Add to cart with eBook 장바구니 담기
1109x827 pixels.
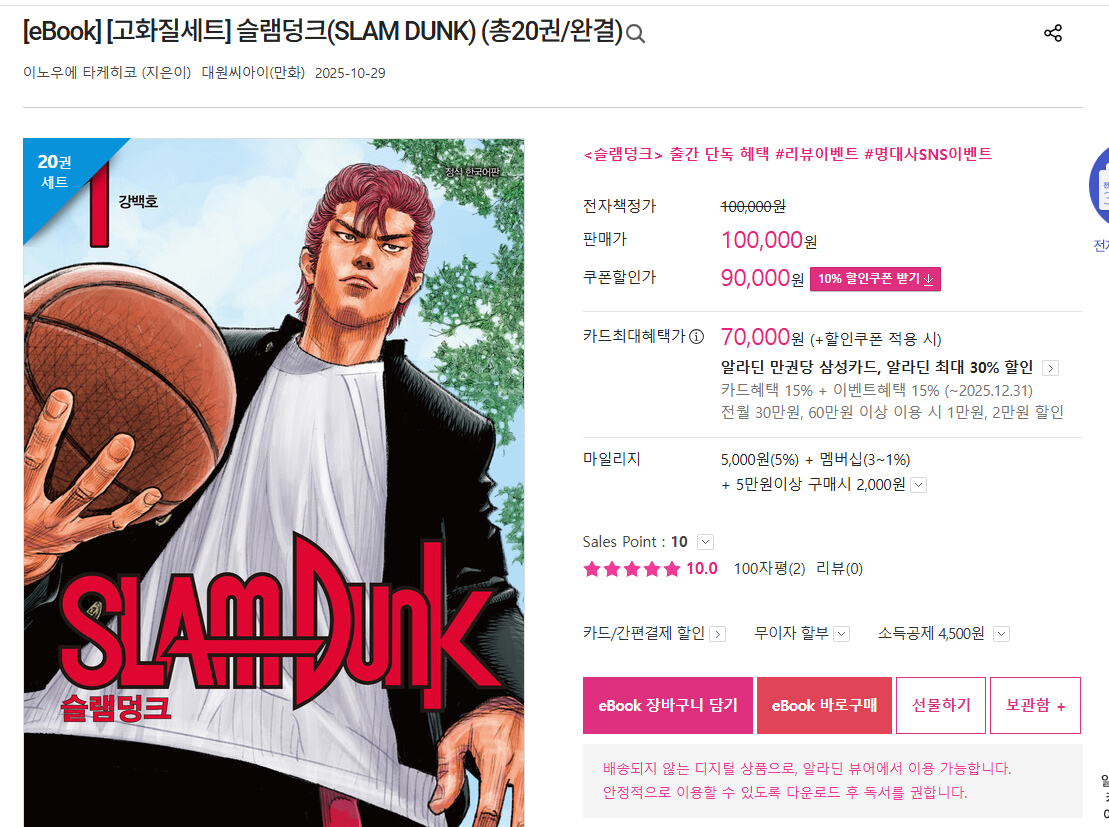pyautogui.click(x=668, y=705)
